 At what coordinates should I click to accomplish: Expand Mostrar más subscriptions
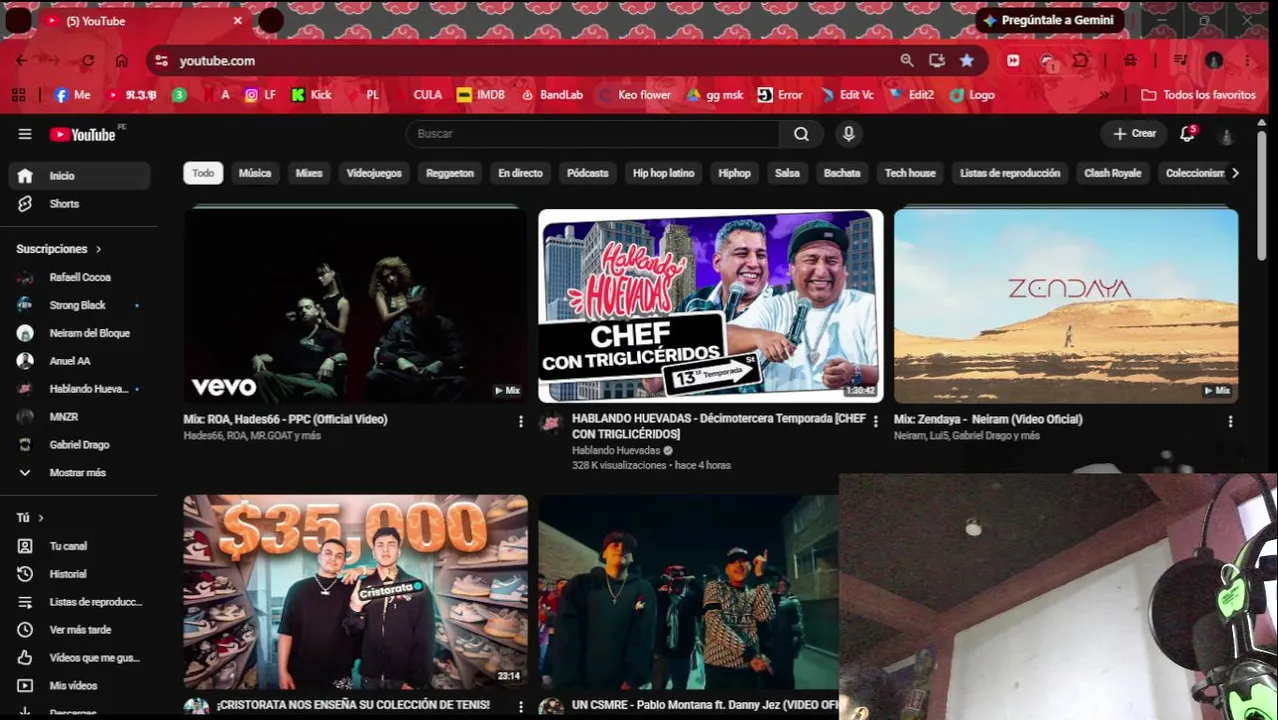point(80,473)
